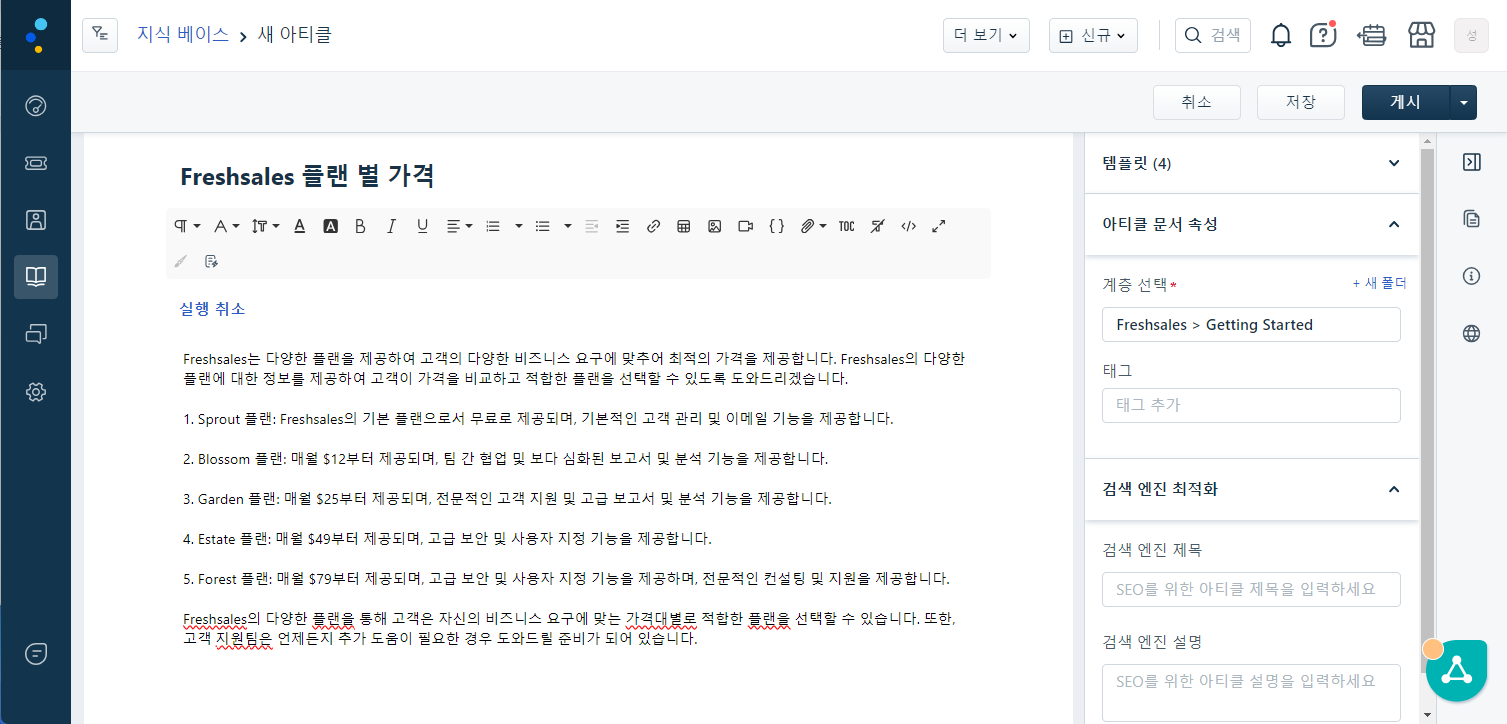Open contacts from left sidebar

[35, 220]
